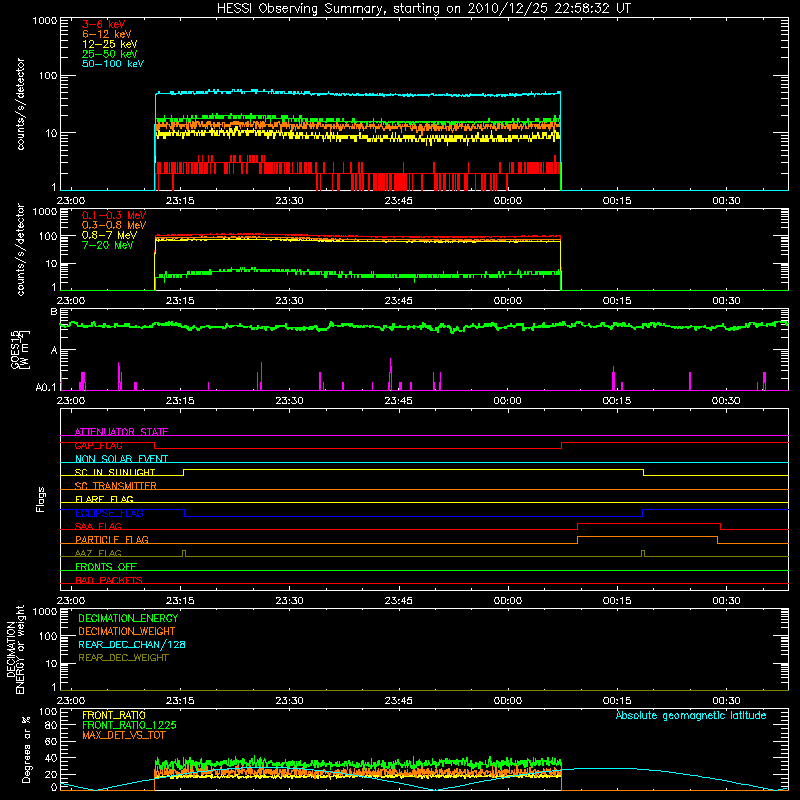Select the 0.8-7 MeV legend label
800x800 pixels.
point(109,235)
